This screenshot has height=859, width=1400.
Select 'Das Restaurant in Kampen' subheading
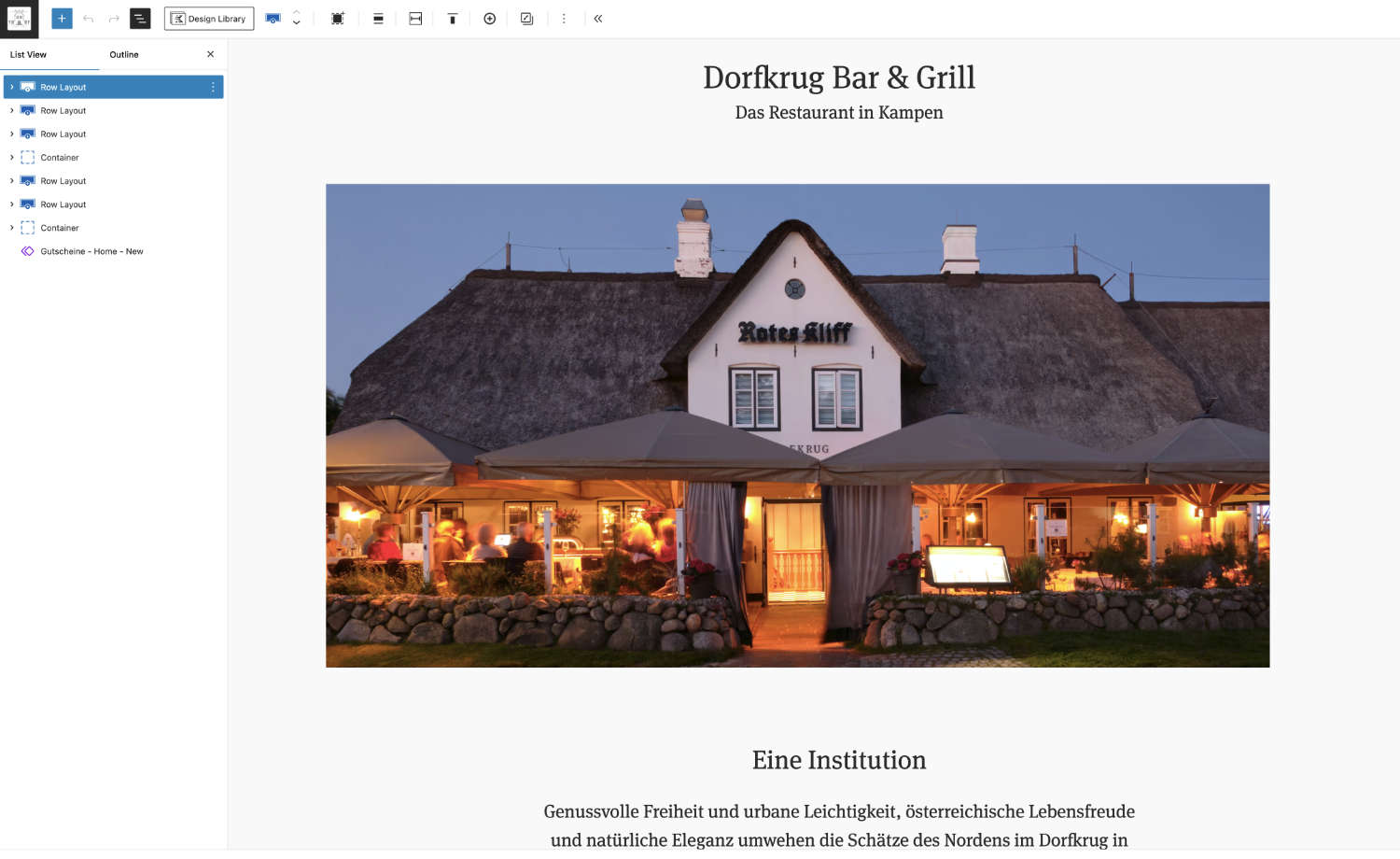[839, 113]
